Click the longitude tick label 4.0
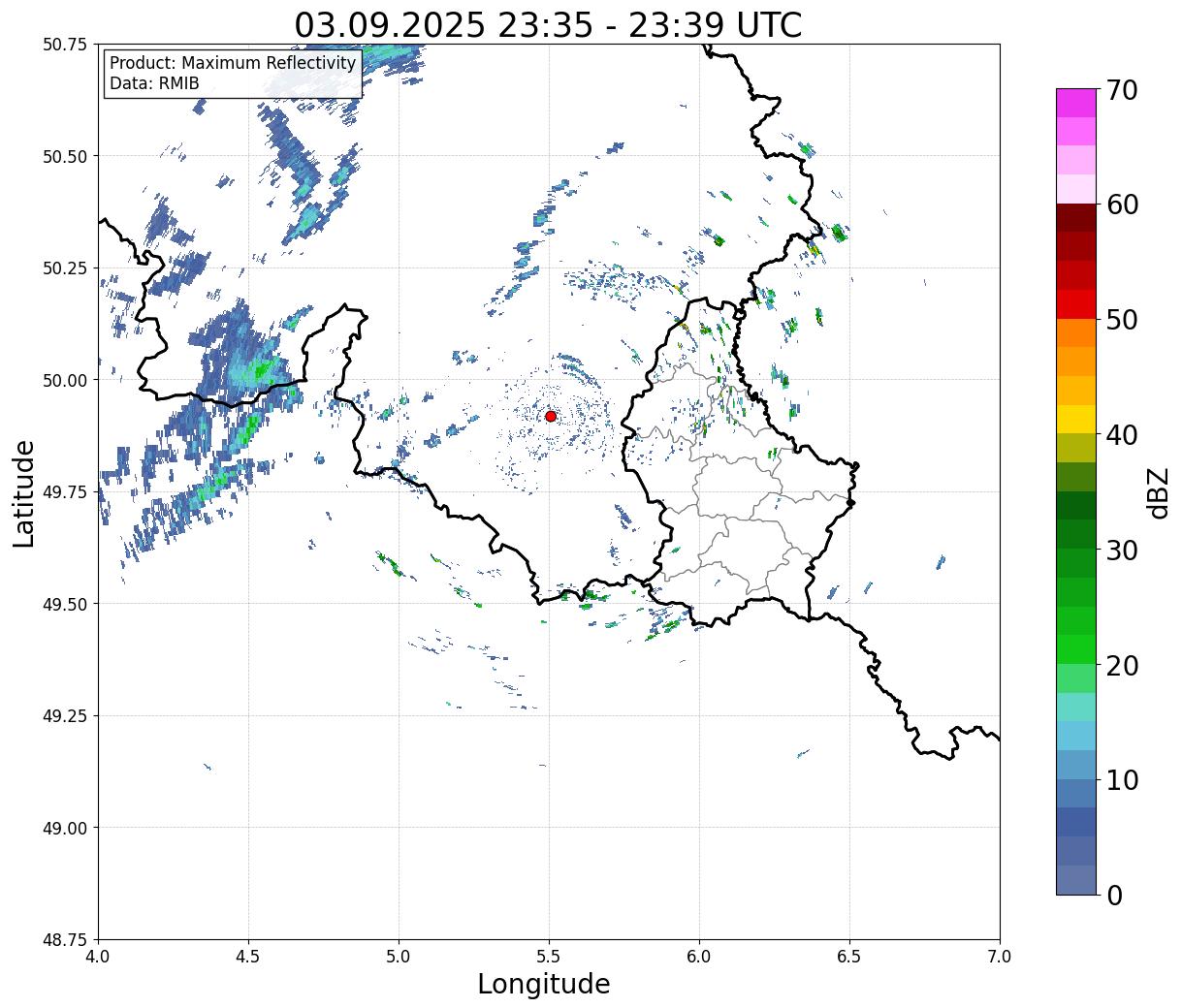The height and width of the screenshot is (1008, 1182). coord(98,957)
